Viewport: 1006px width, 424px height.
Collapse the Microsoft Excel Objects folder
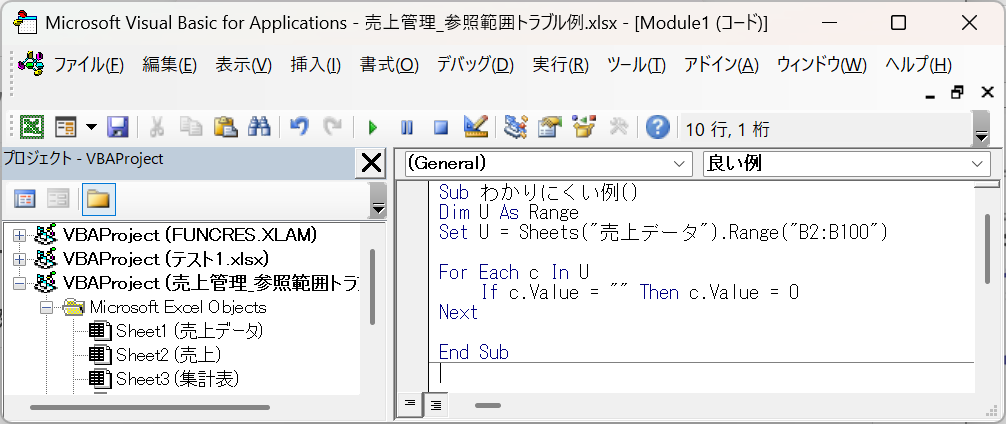(46, 307)
